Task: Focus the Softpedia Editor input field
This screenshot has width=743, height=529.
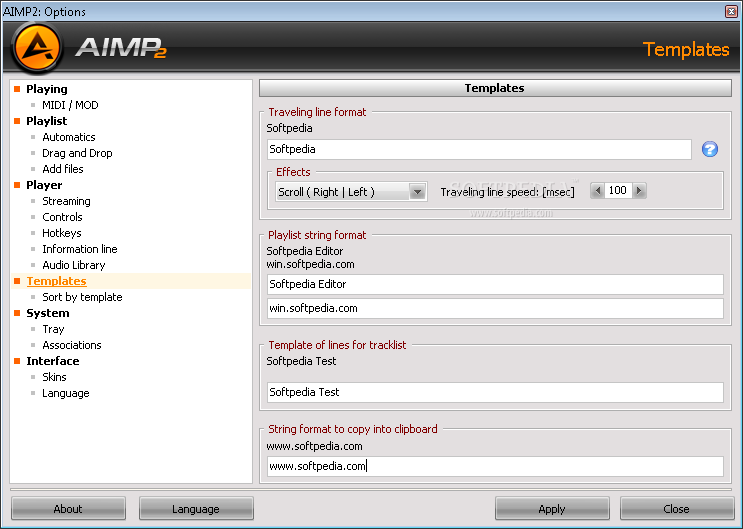Action: (x=495, y=284)
